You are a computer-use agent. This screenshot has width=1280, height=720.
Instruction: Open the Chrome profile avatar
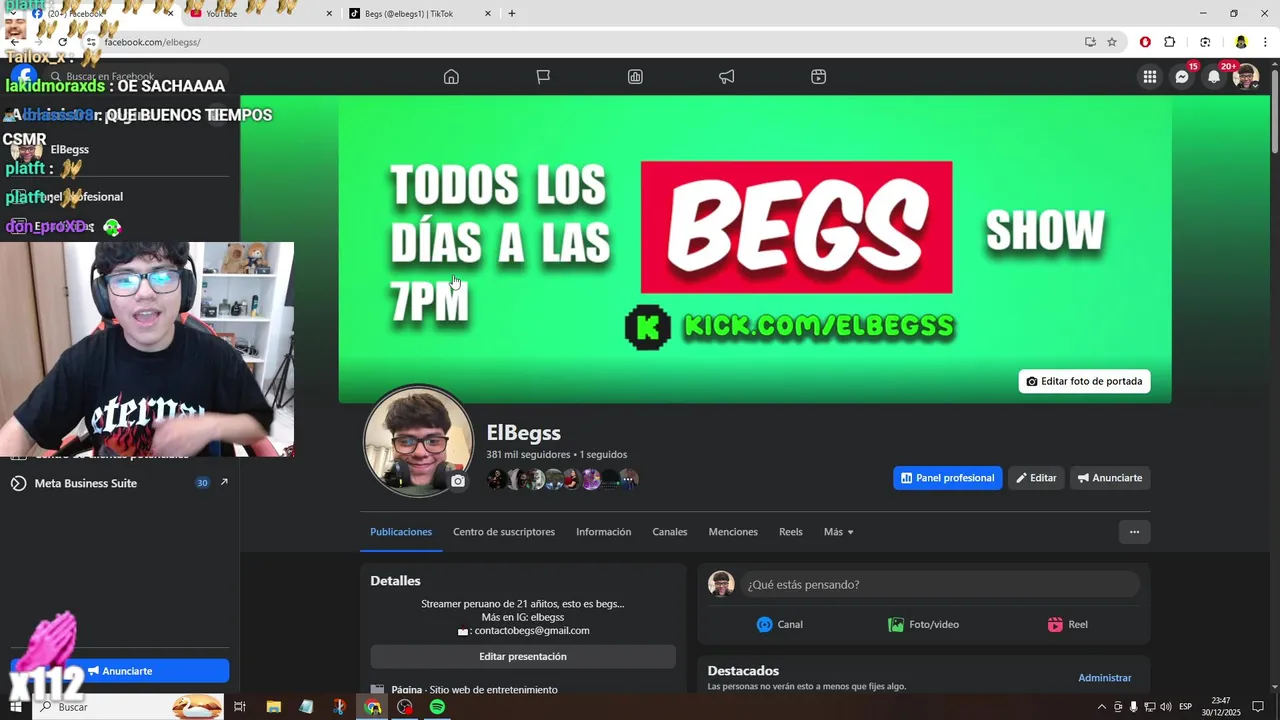(x=1241, y=42)
